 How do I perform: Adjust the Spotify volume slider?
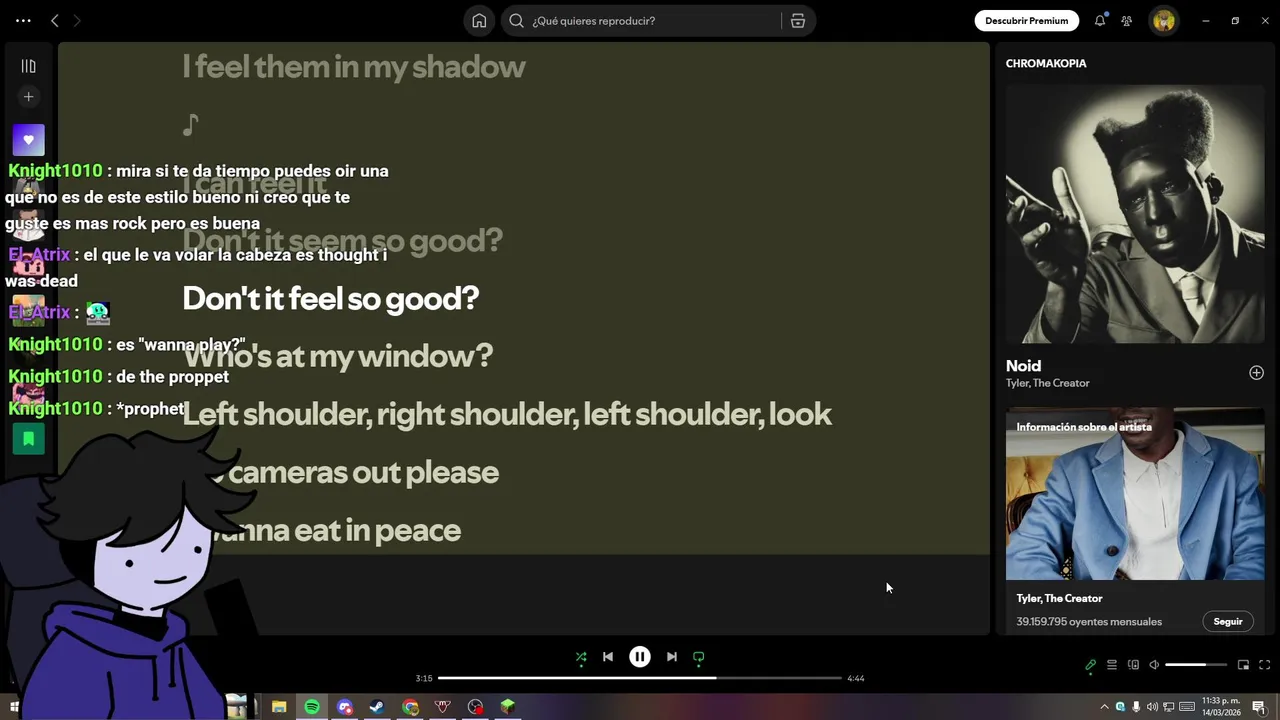[x=1196, y=665]
